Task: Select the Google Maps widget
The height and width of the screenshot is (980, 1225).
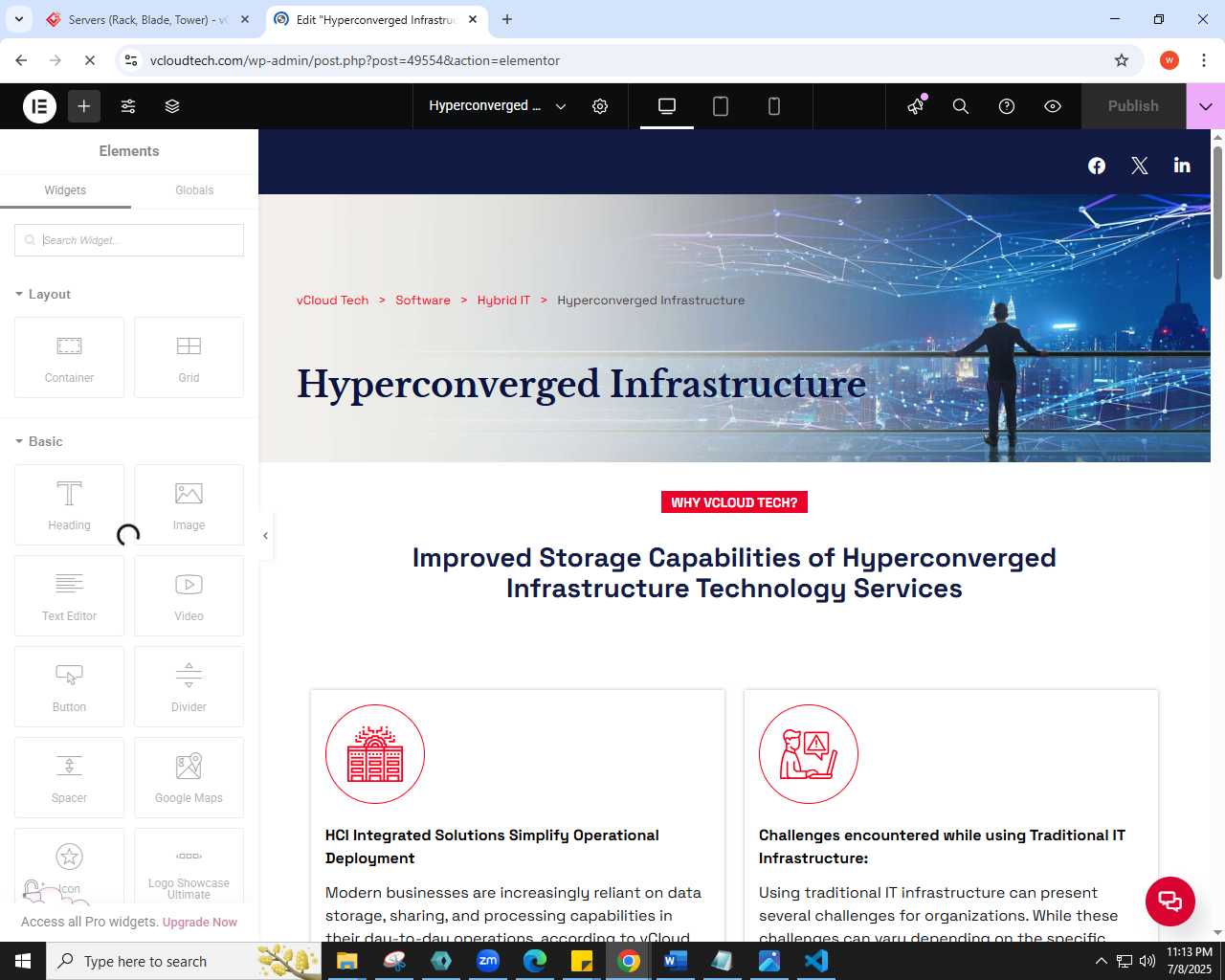Action: click(189, 777)
